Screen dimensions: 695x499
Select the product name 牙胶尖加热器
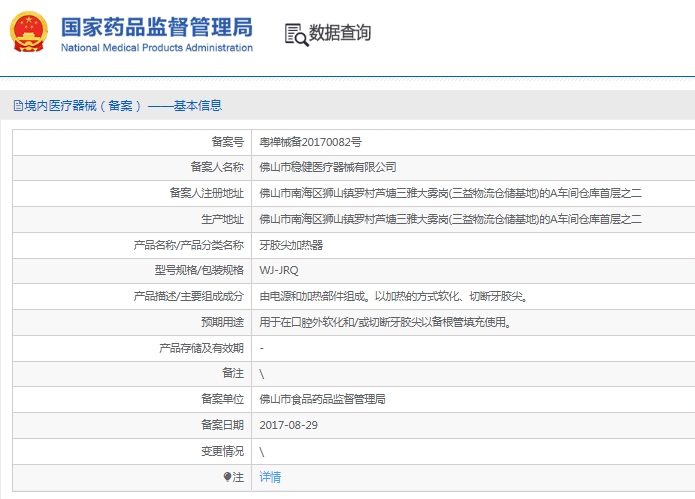[x=291, y=245]
